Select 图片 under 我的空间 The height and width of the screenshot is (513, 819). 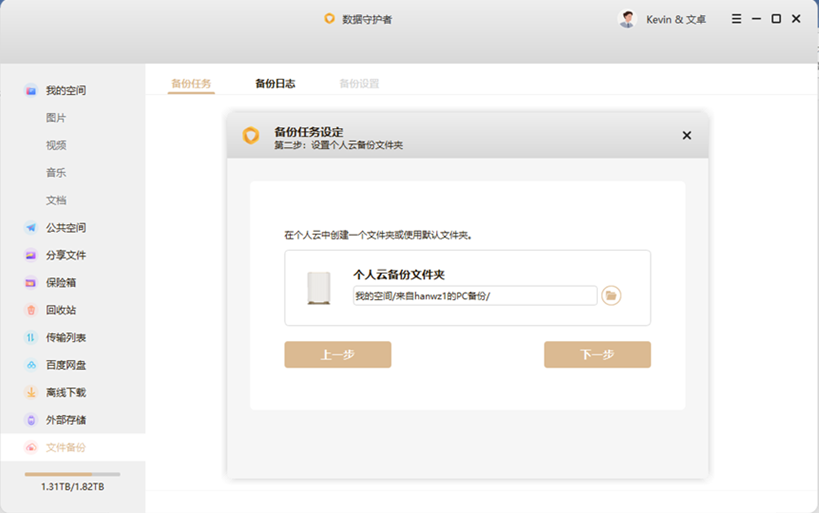[56, 118]
